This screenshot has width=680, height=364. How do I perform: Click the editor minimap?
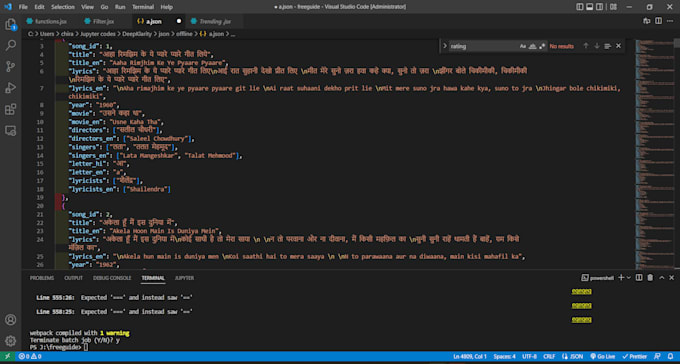tap(654, 154)
